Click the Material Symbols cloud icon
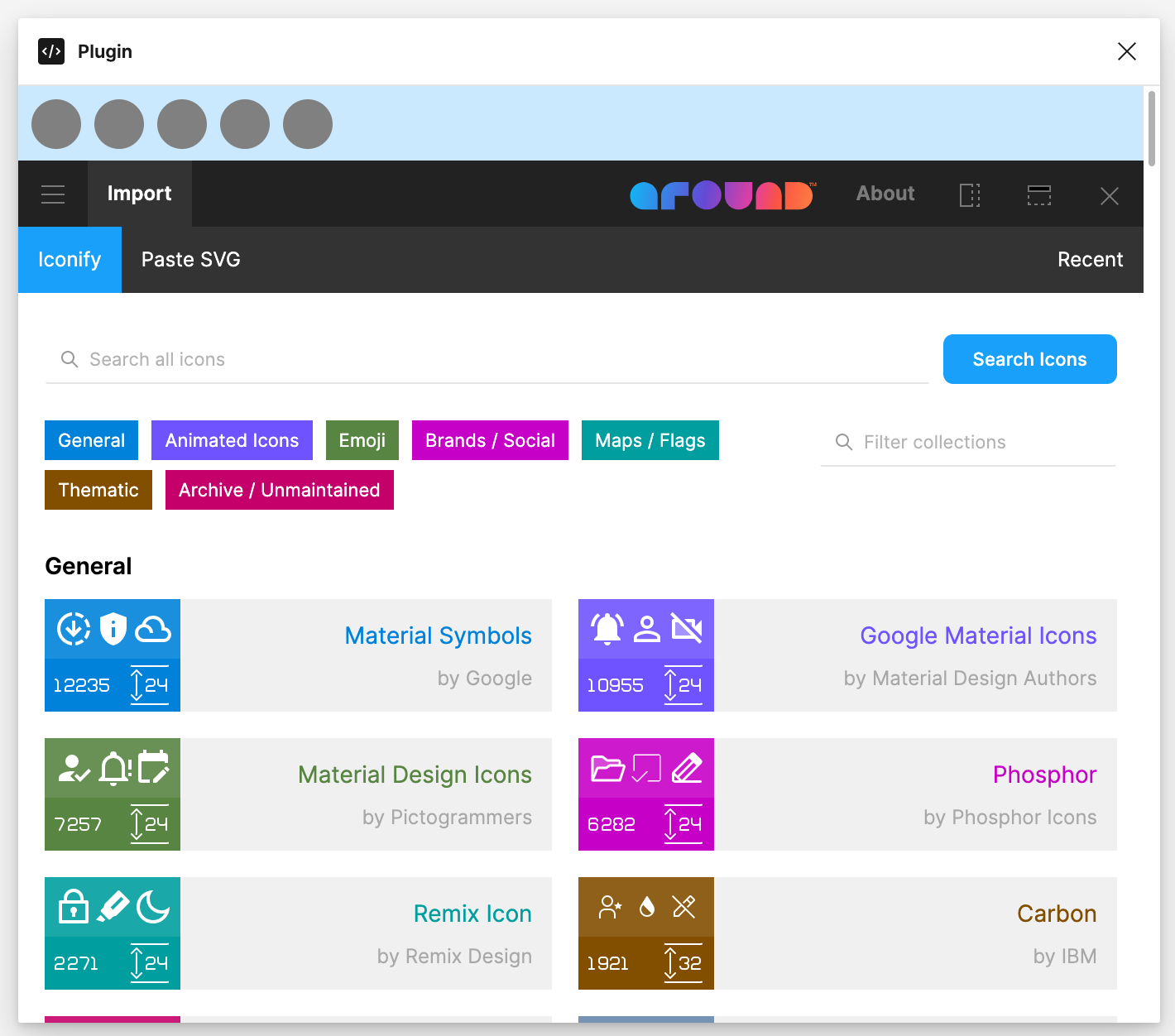Viewport: 1175px width, 1036px height. pyautogui.click(x=153, y=630)
